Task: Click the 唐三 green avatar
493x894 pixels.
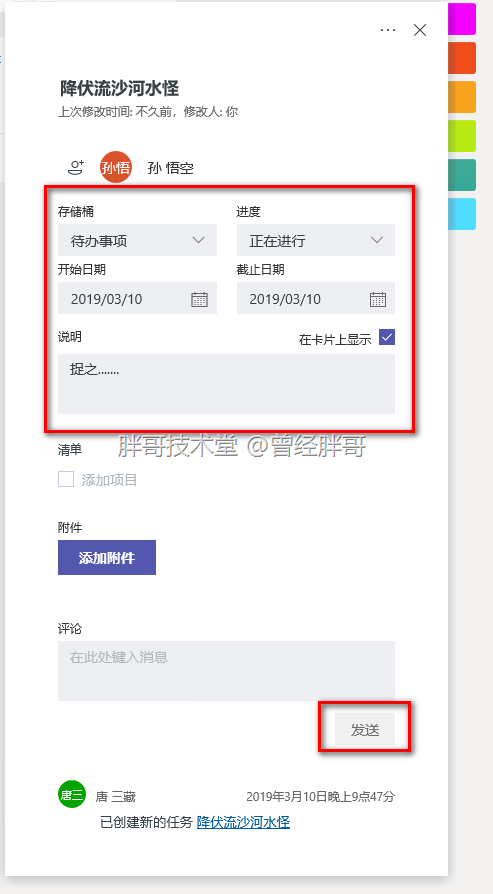Action: tap(72, 795)
